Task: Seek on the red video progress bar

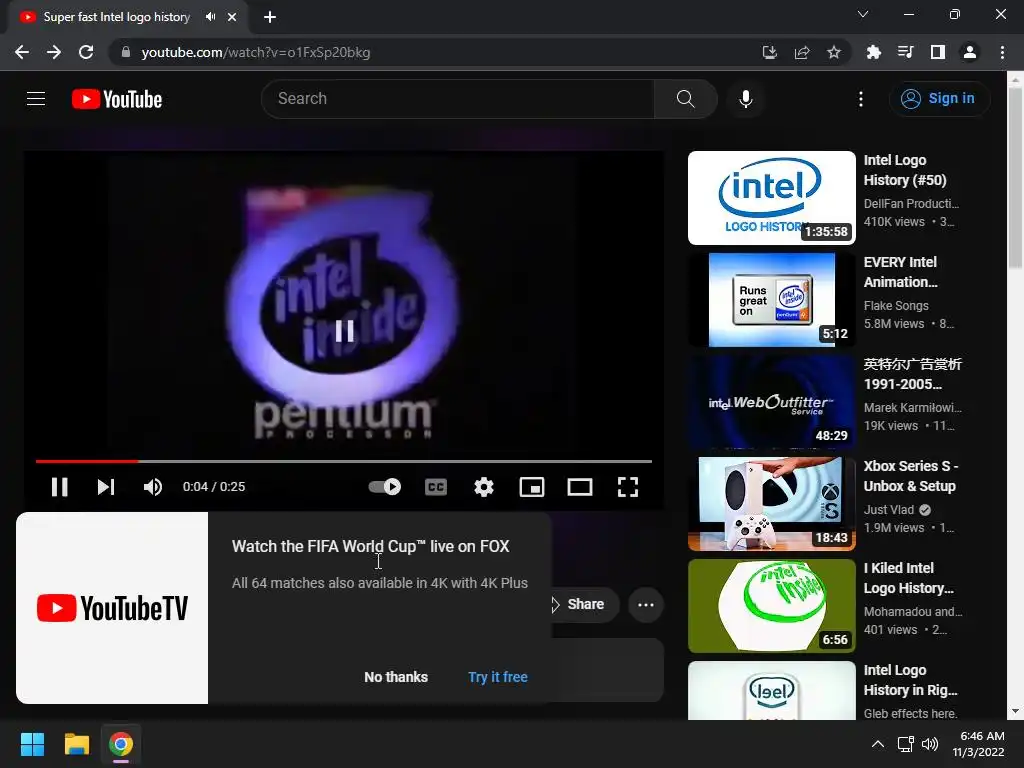Action: [x=344, y=461]
